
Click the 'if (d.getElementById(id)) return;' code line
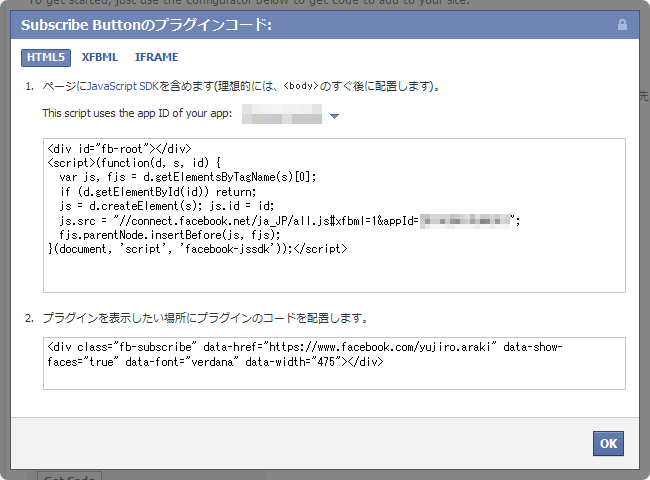tap(158, 192)
